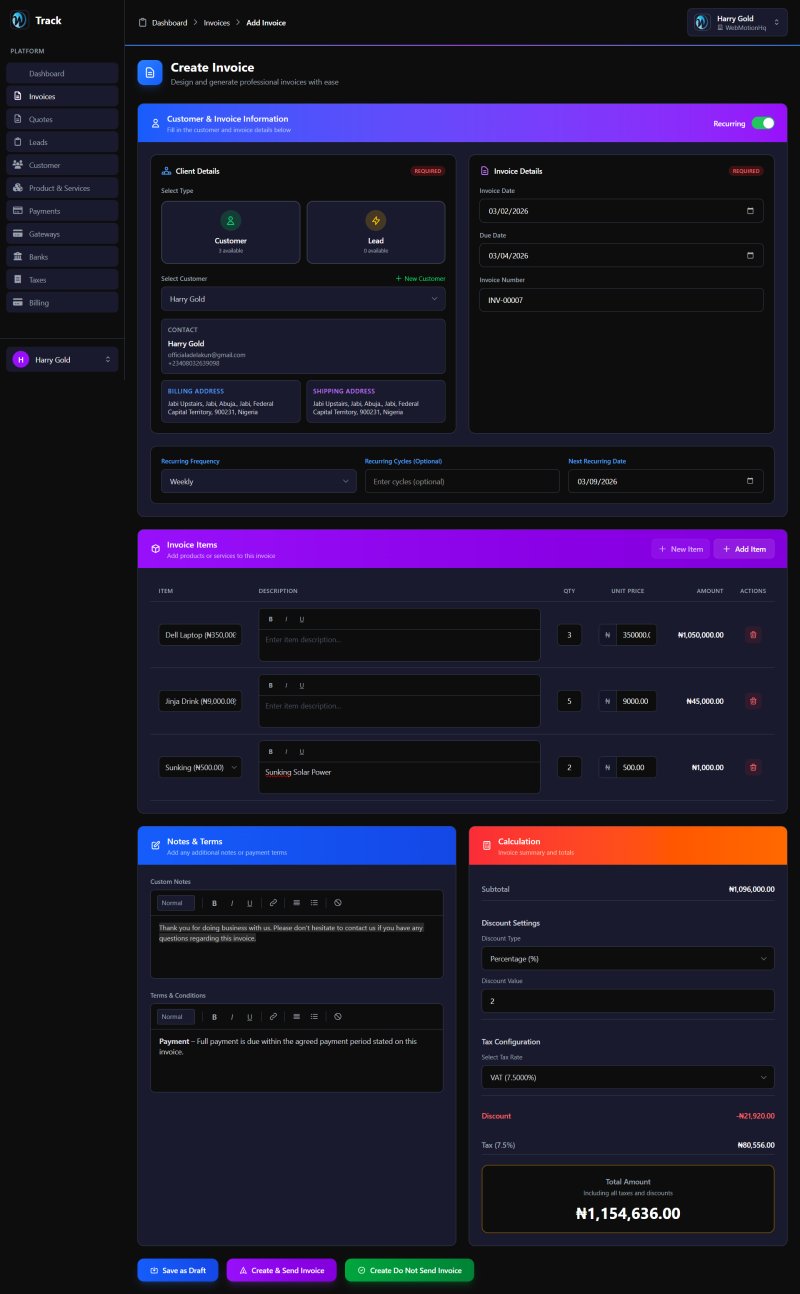Expand the Discount Type dropdown

click(x=628, y=958)
